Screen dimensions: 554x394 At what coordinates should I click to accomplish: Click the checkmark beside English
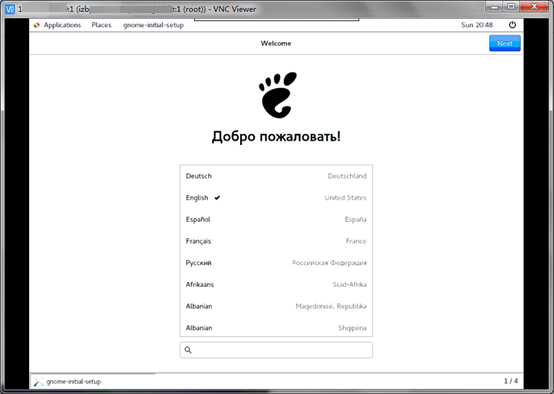[217, 198]
